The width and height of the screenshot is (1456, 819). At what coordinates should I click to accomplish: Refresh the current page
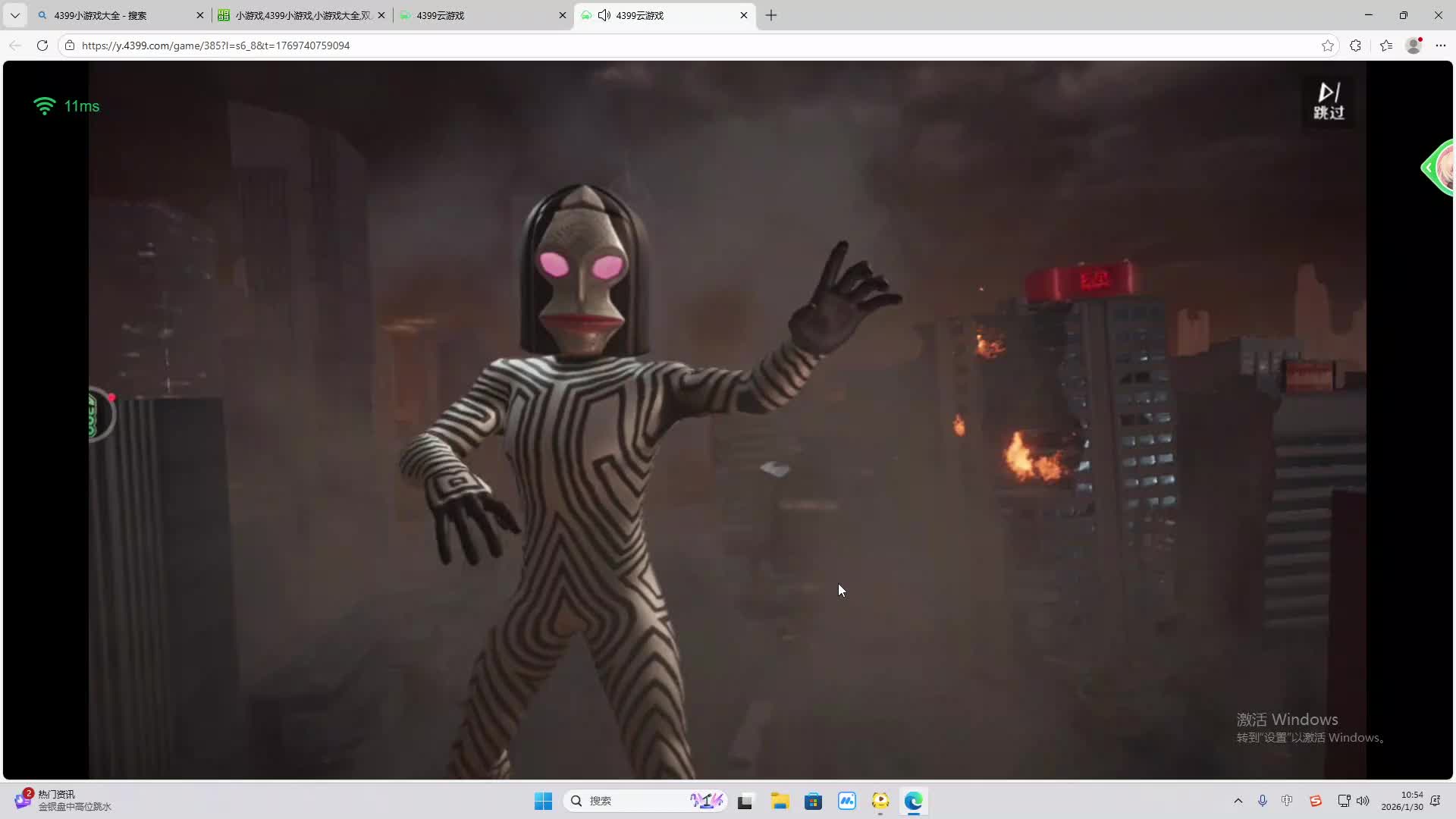pyautogui.click(x=42, y=45)
